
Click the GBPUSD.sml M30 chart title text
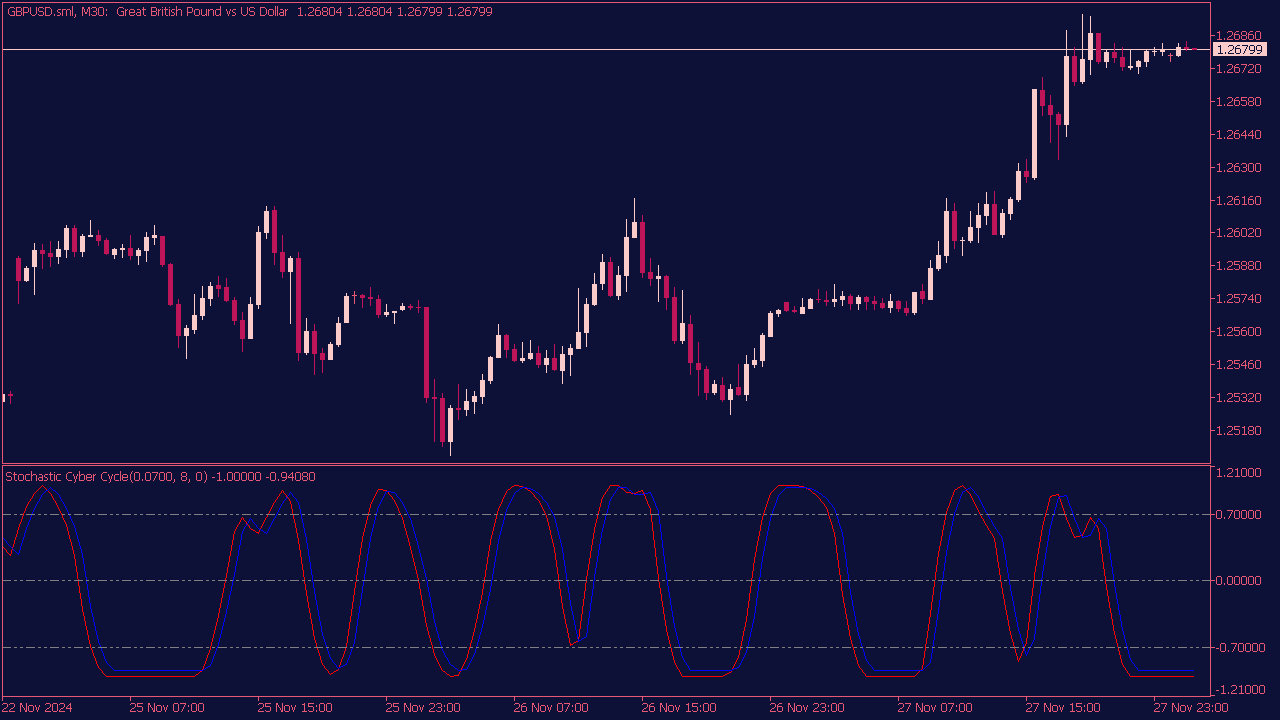point(249,11)
